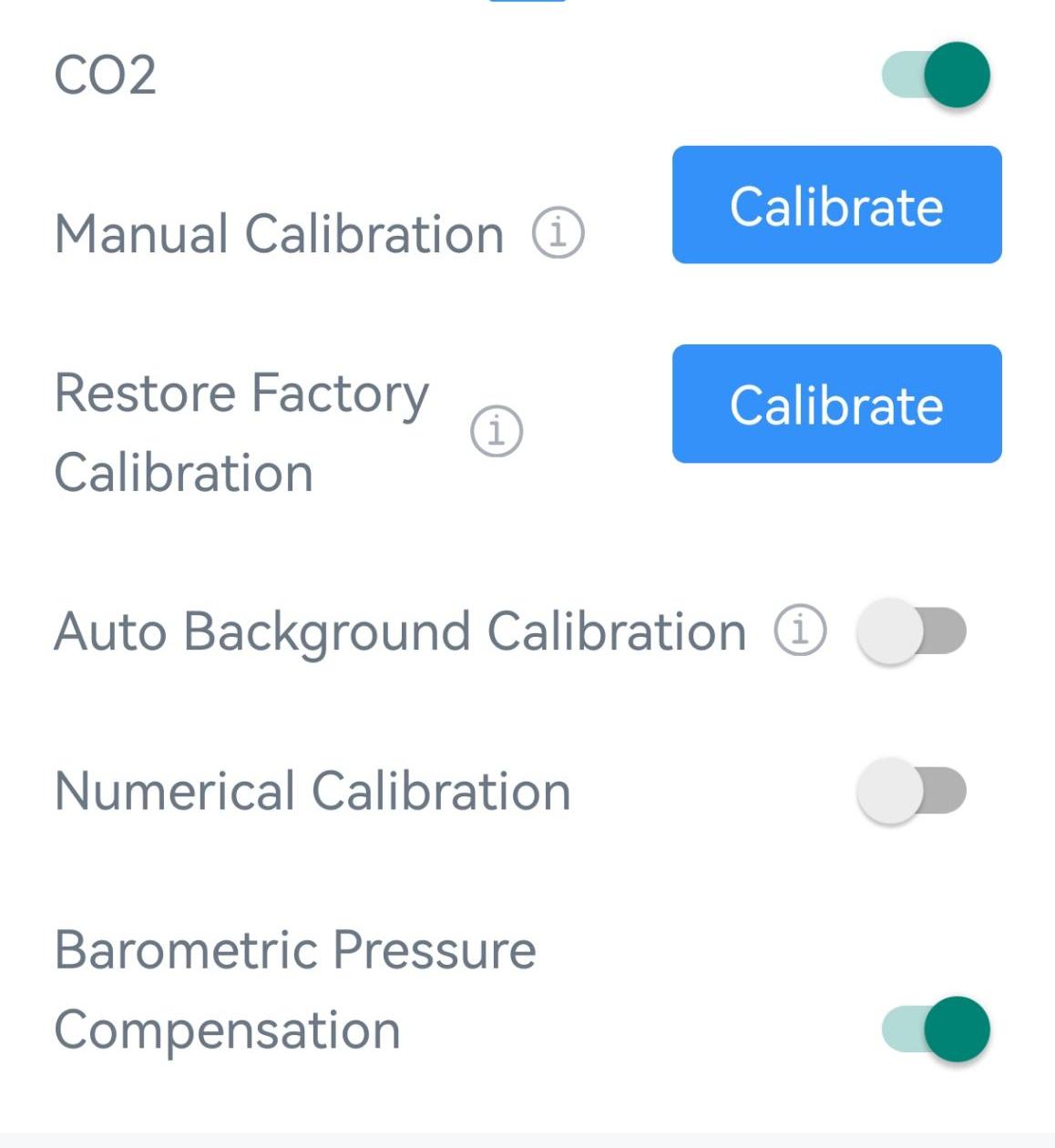
Task: Enable Auto Background Calibration switch
Action: pyautogui.click(x=911, y=631)
